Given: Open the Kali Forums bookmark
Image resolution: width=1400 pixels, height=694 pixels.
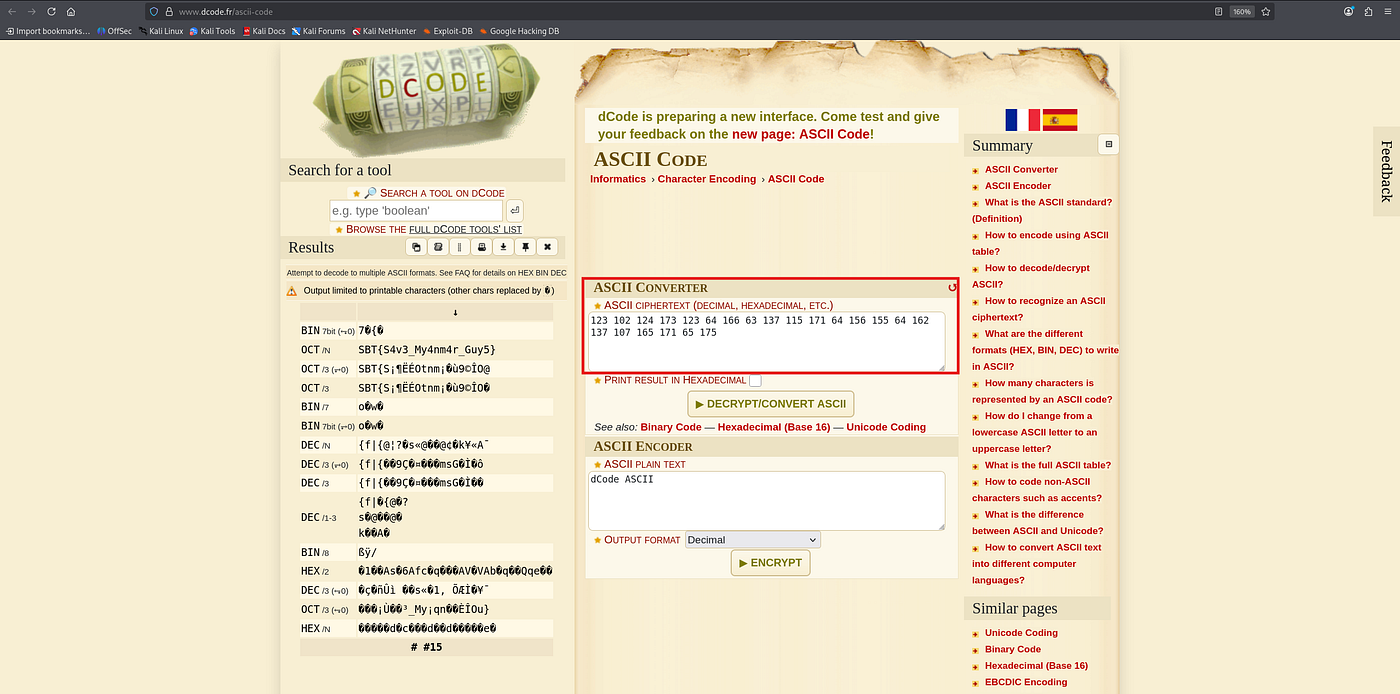Looking at the screenshot, I should point(318,31).
